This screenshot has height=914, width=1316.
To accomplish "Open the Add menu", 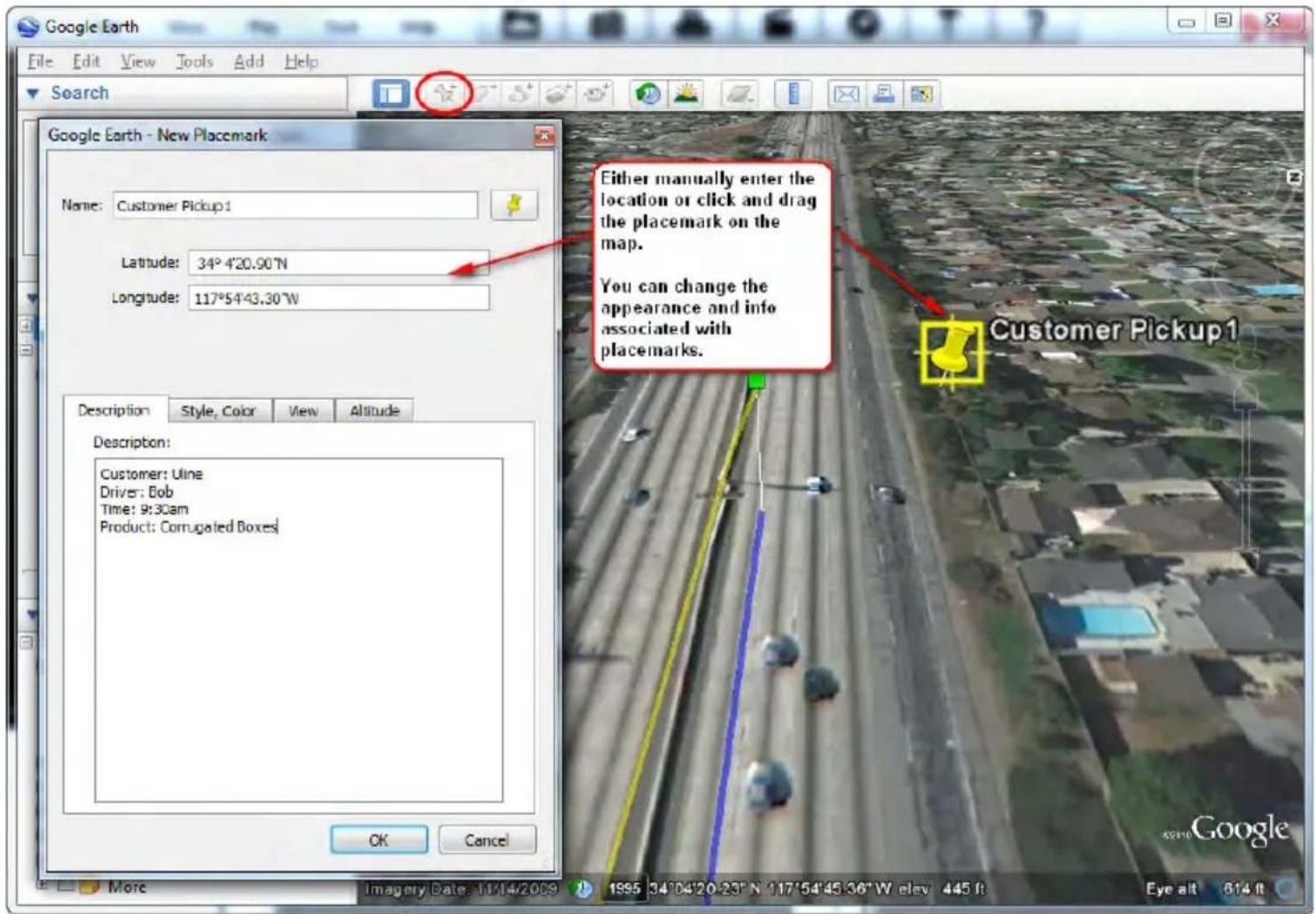I will tap(248, 61).
